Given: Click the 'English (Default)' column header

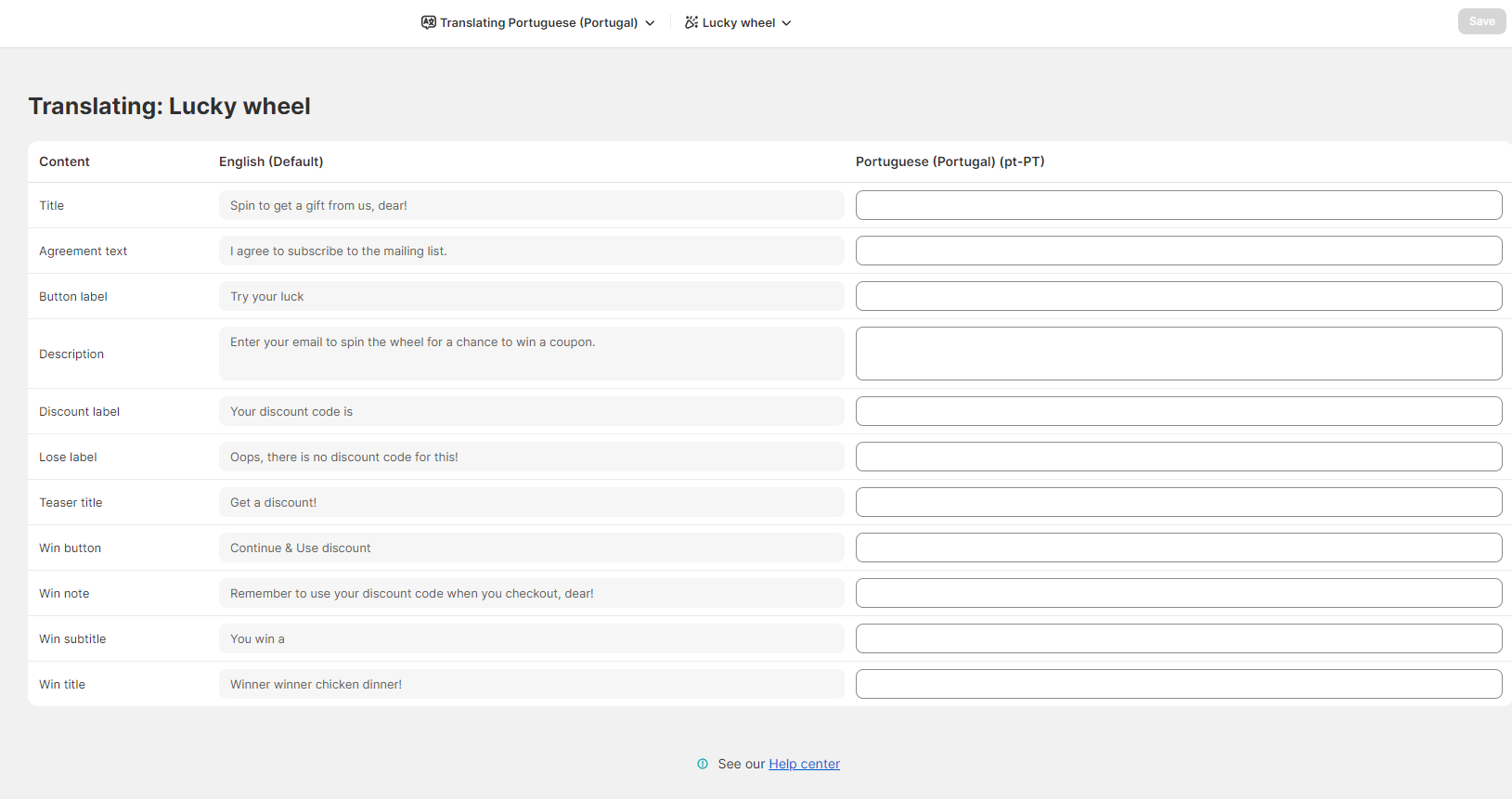Looking at the screenshot, I should [271, 161].
